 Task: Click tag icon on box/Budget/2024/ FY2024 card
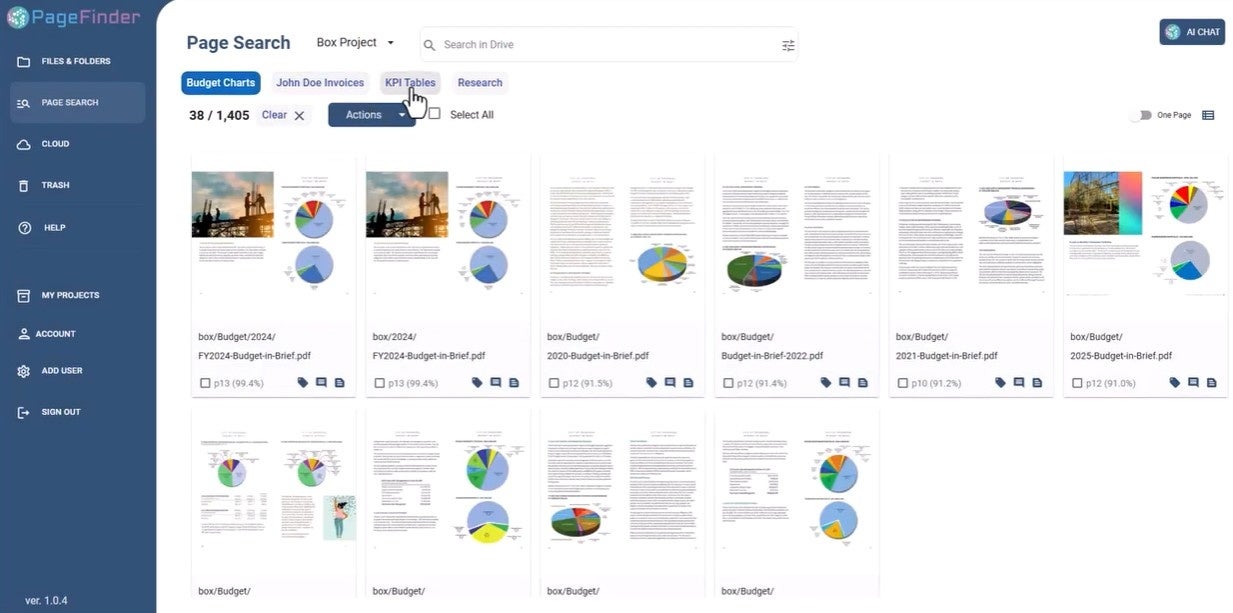303,383
